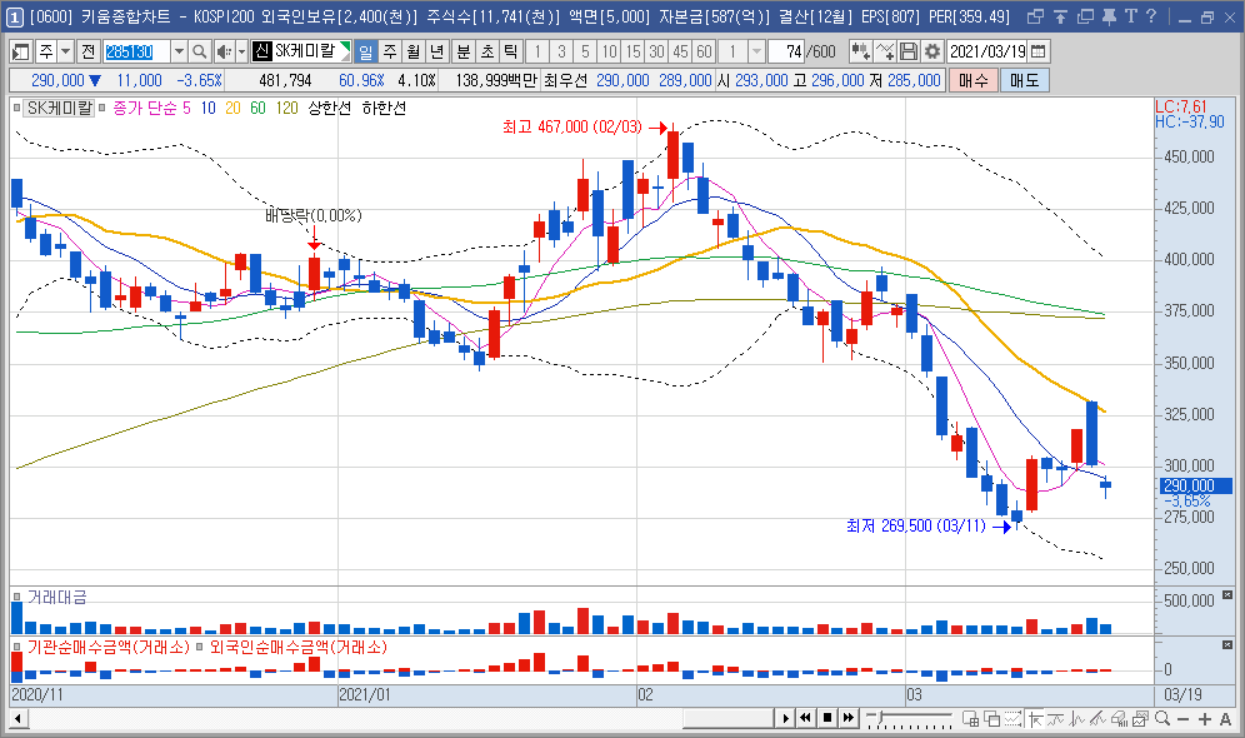Click the line-draw chart icon beside the save disk
This screenshot has width=1245, height=738.
coord(884,52)
